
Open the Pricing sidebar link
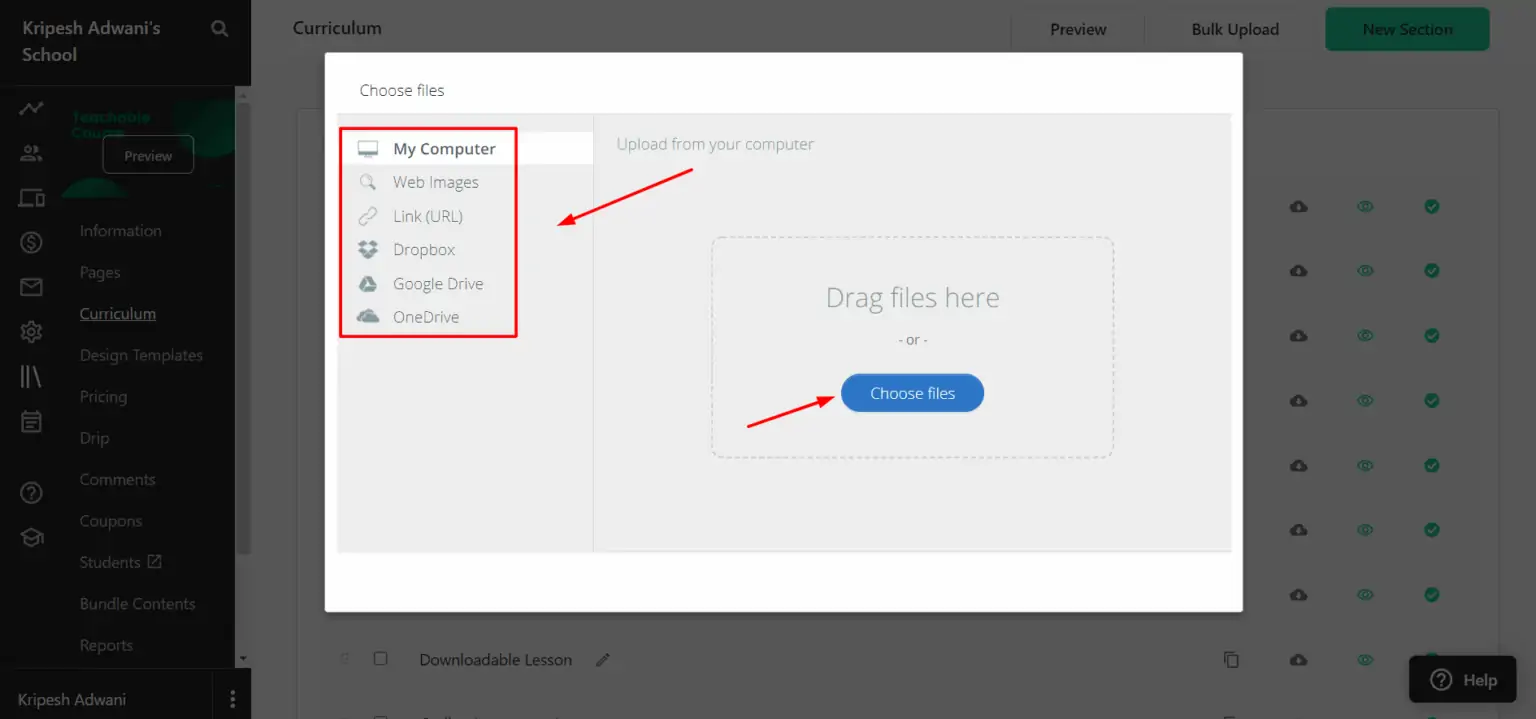[x=103, y=397]
